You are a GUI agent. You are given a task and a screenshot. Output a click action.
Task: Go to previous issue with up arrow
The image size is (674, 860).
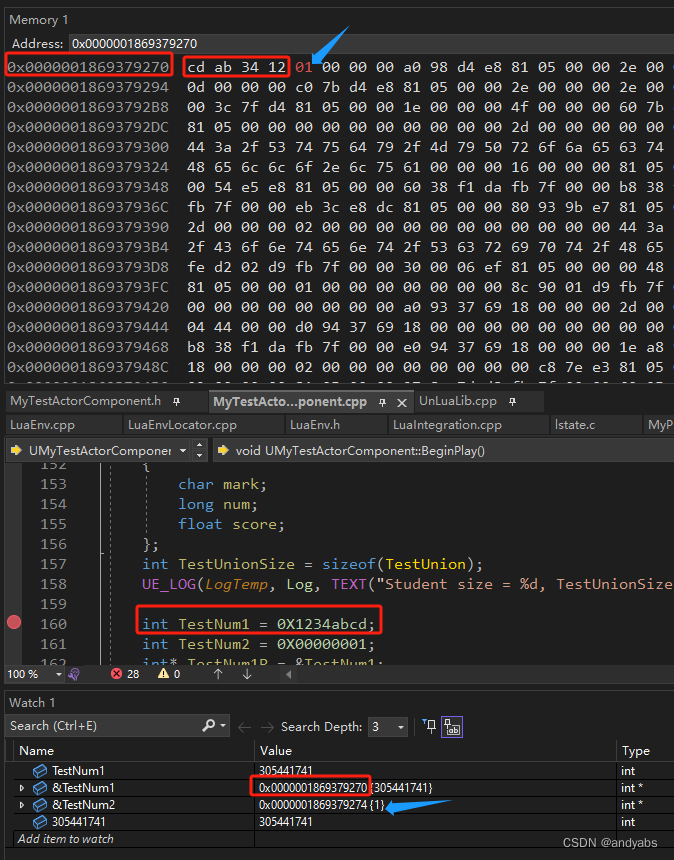[218, 674]
